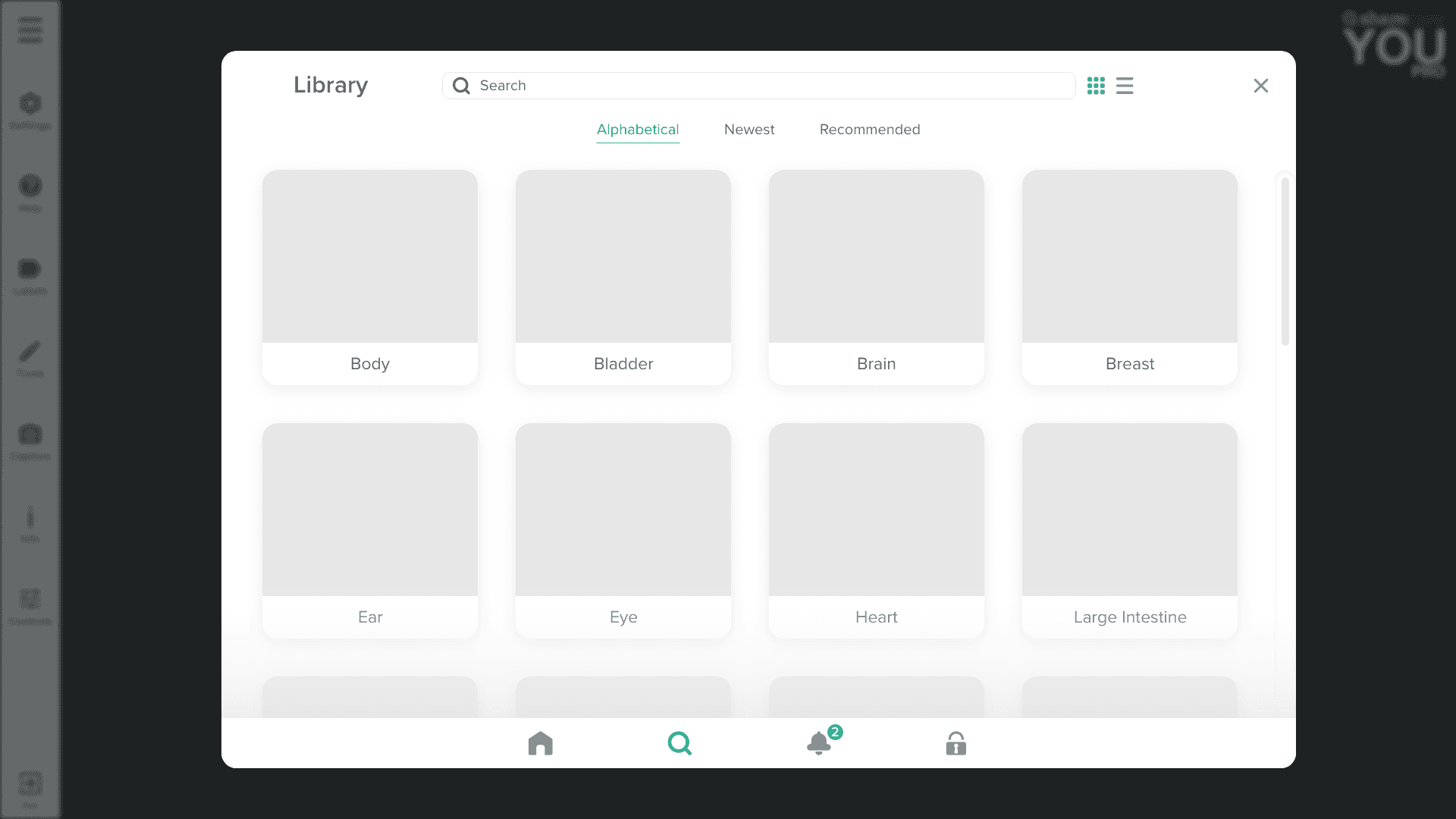Switch to list view layout
Image resolution: width=1456 pixels, height=819 pixels.
pyautogui.click(x=1125, y=86)
